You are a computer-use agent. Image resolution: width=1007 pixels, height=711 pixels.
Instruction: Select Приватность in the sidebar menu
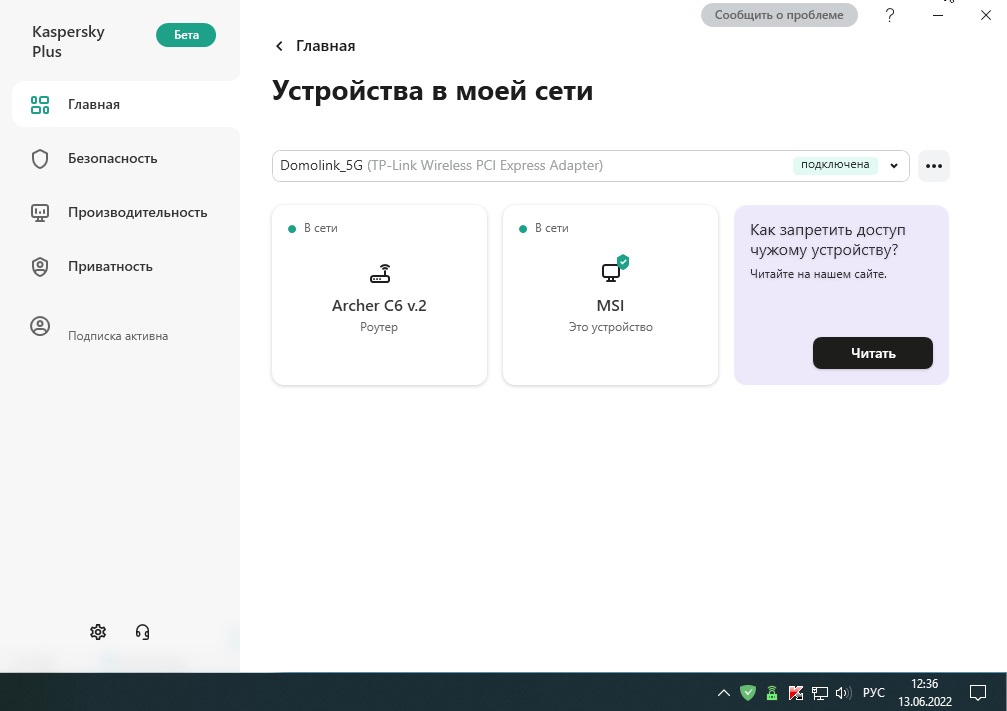[110, 267]
